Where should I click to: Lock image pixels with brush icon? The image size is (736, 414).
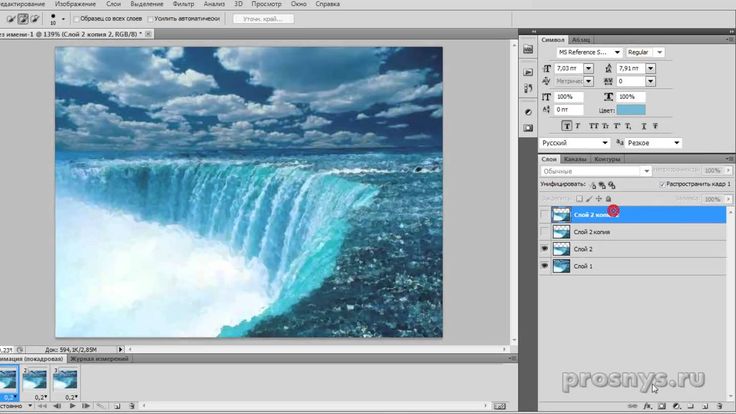coord(589,199)
